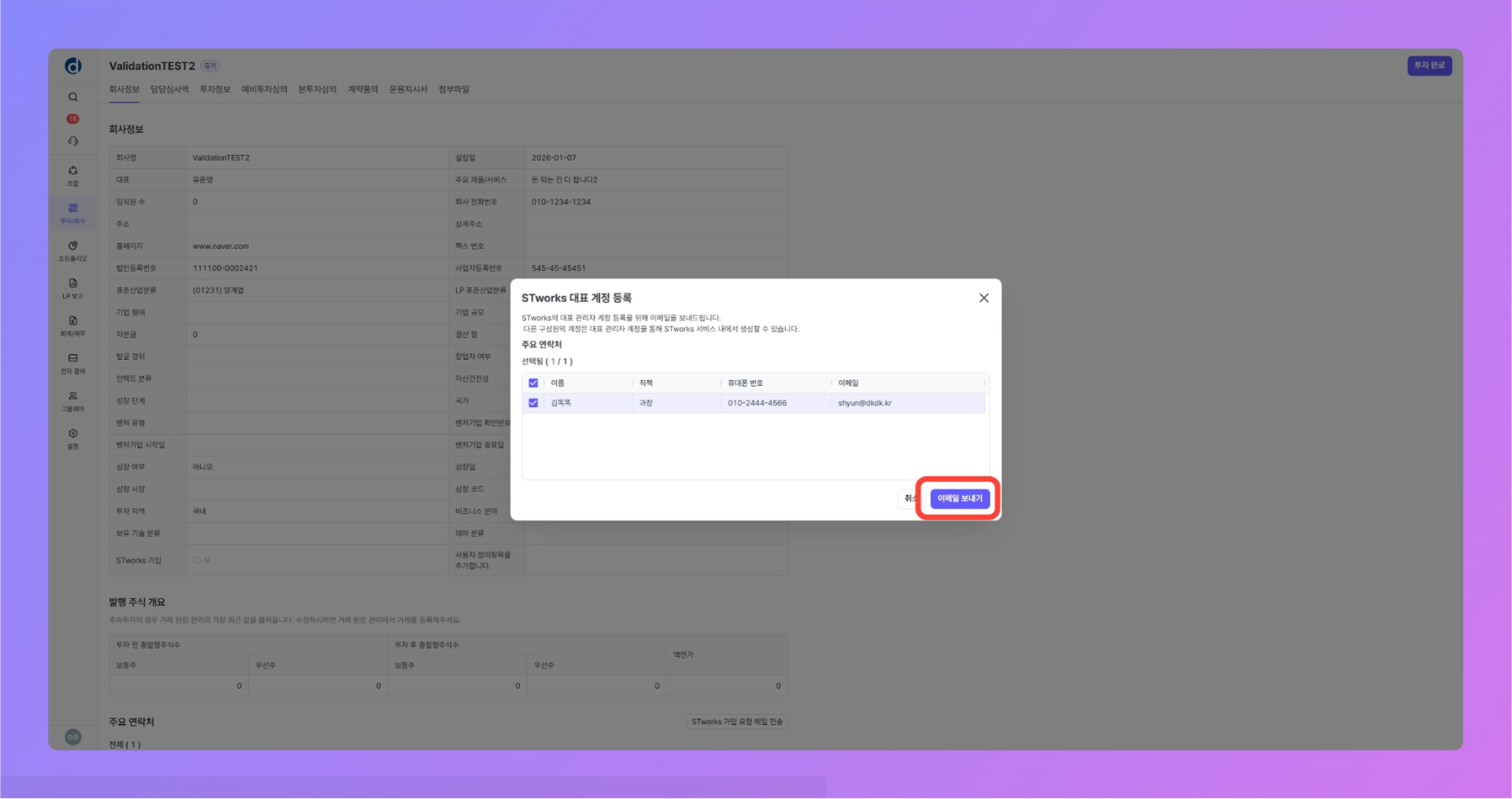Screen dimensions: 1512x799
Task: Open 설정 settings in the sidebar
Action: 72,438
